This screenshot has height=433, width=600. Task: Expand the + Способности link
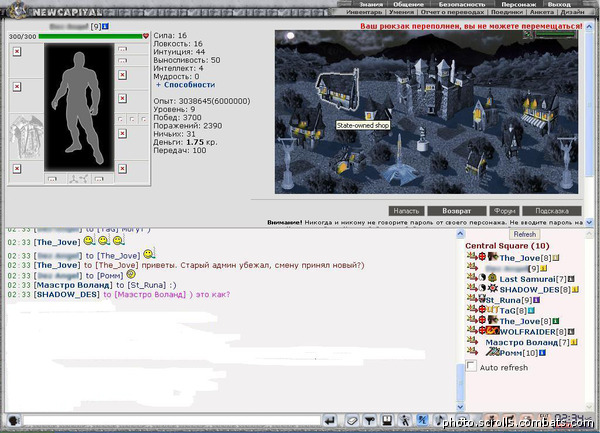(186, 85)
